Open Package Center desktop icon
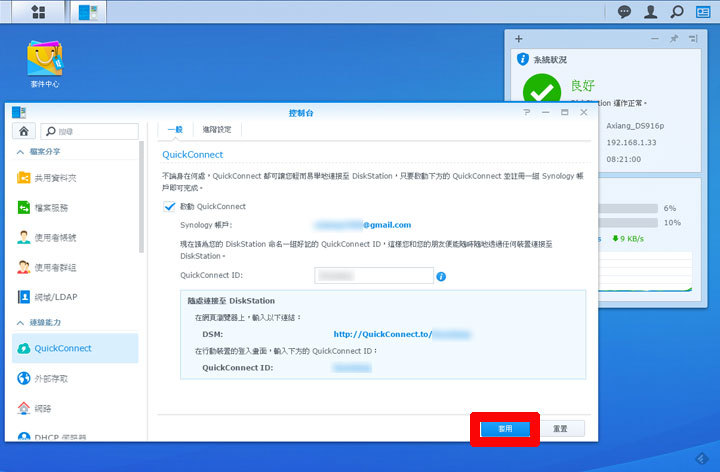The height and width of the screenshot is (472, 720). coord(45,64)
